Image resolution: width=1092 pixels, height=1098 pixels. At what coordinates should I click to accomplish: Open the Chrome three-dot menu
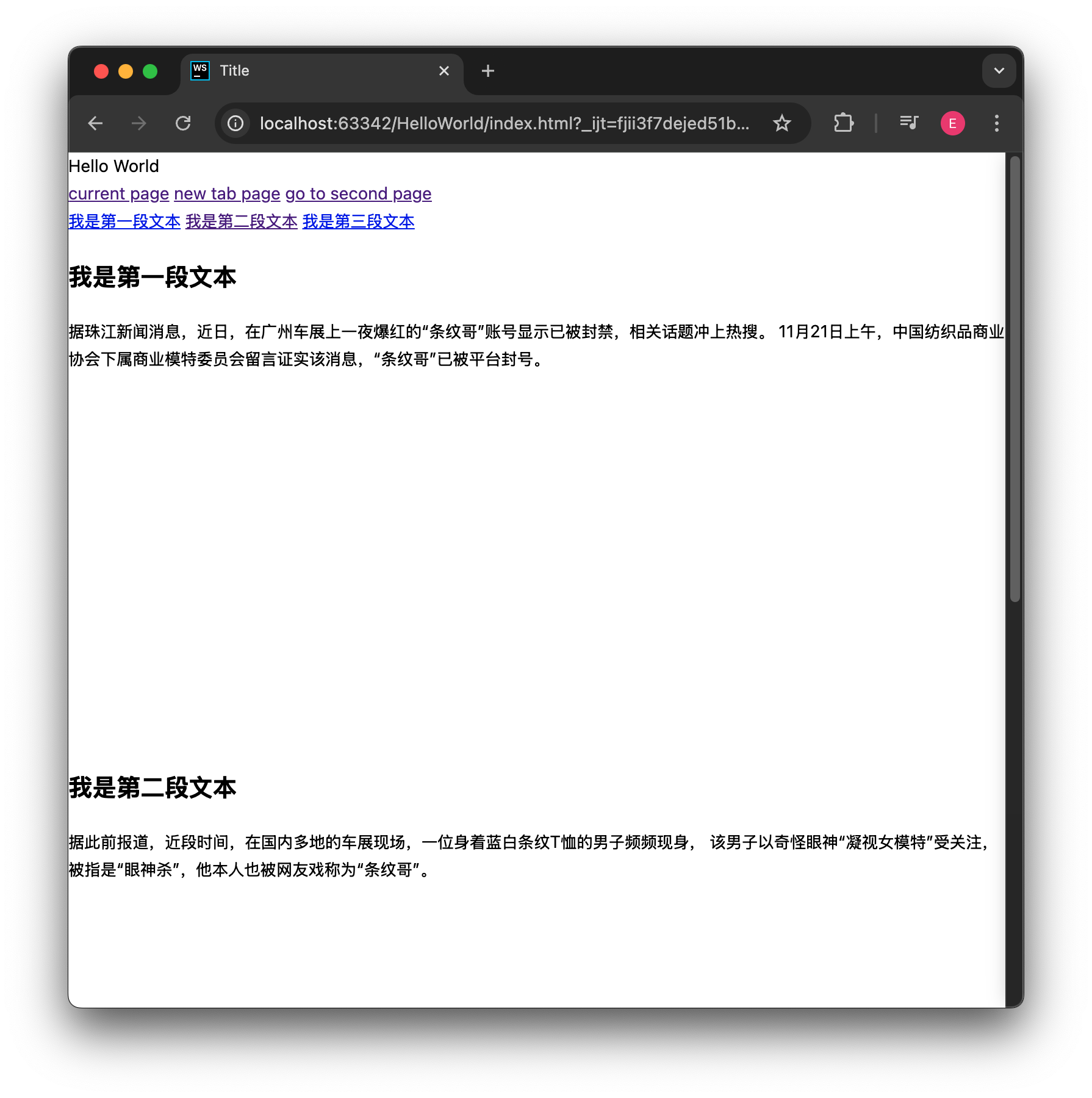tap(997, 123)
